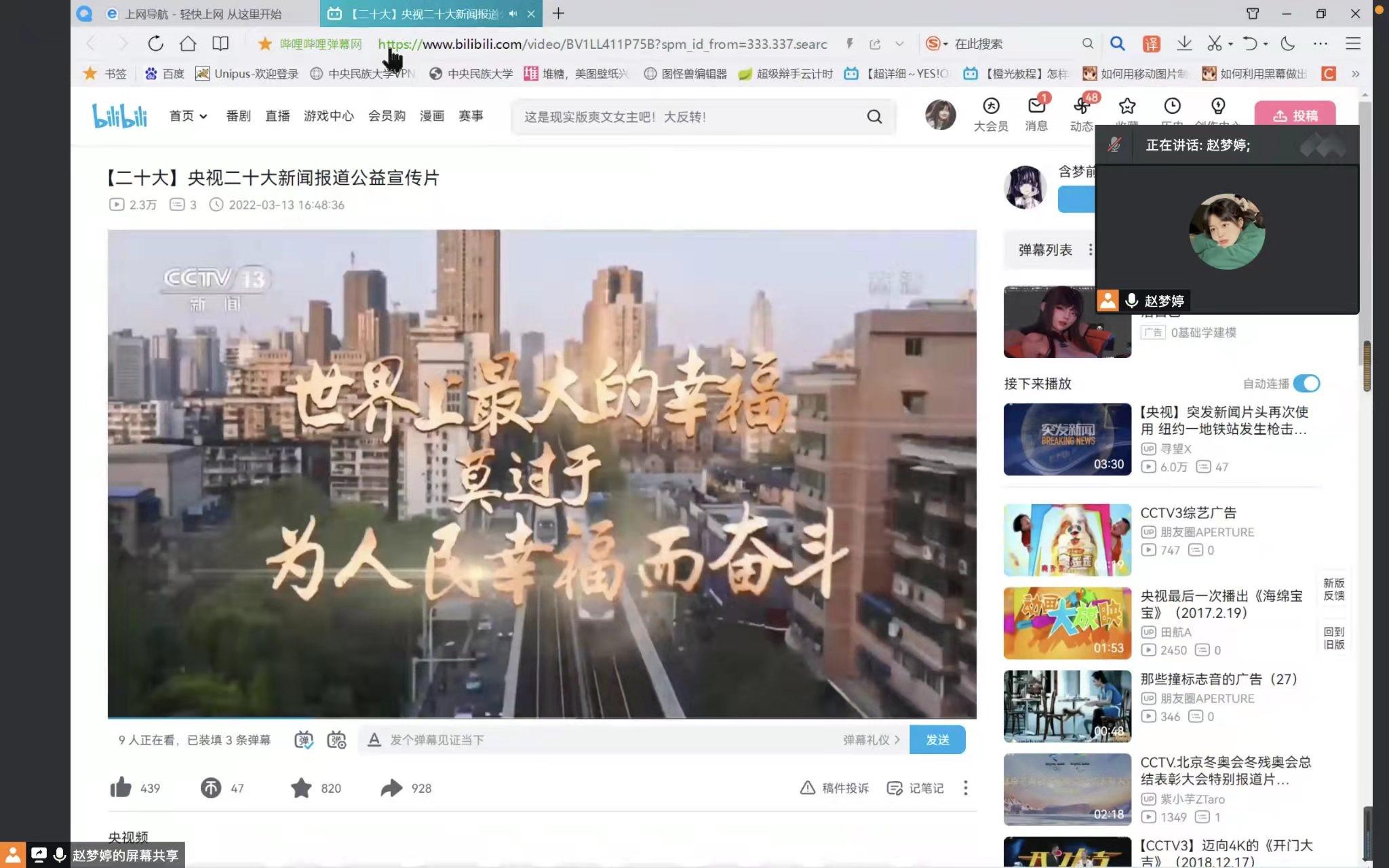
Task: Open the messages envelope icon
Action: 1036,106
